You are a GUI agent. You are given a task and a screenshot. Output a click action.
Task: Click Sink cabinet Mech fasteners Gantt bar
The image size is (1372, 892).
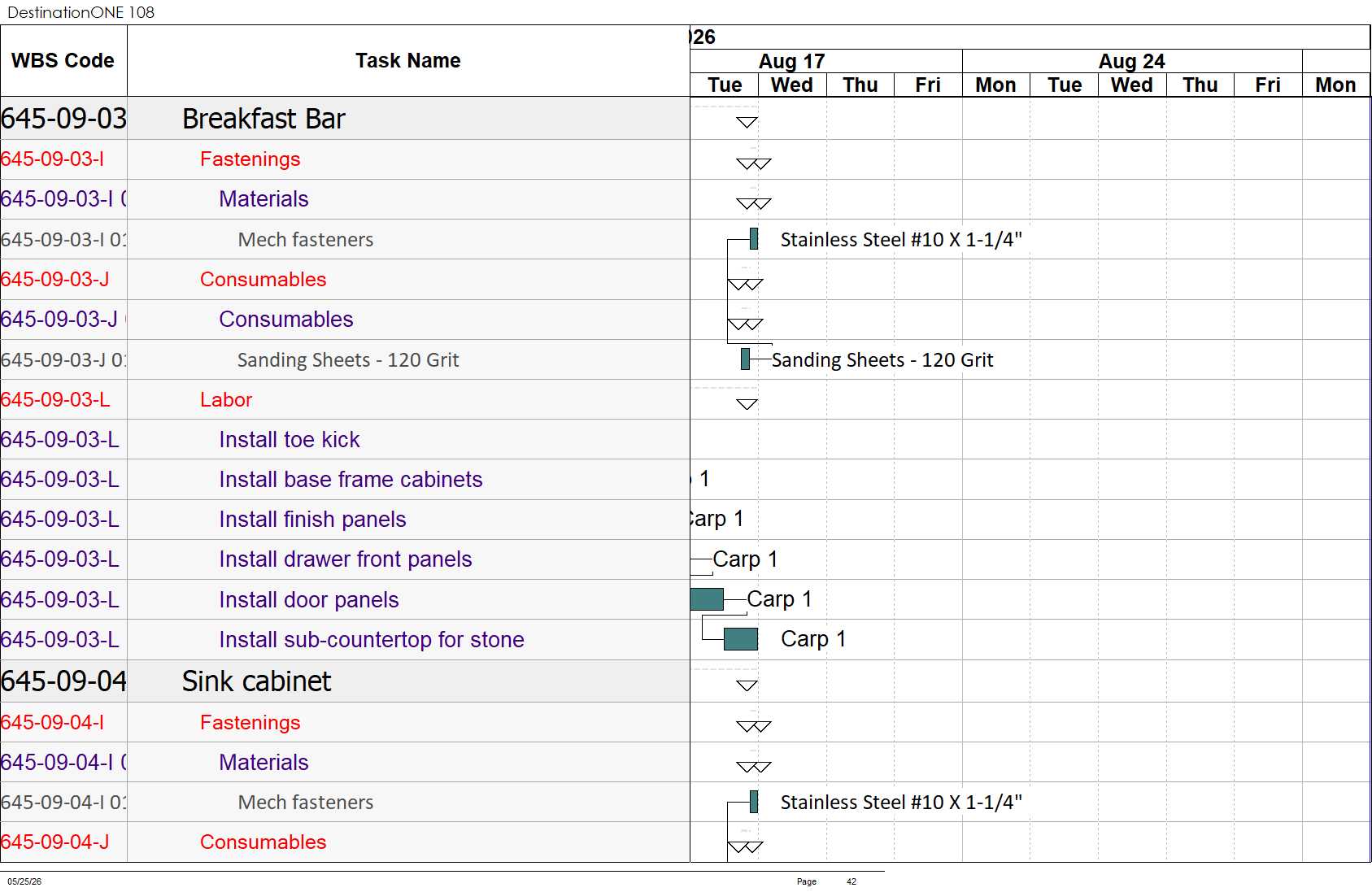pyautogui.click(x=754, y=802)
